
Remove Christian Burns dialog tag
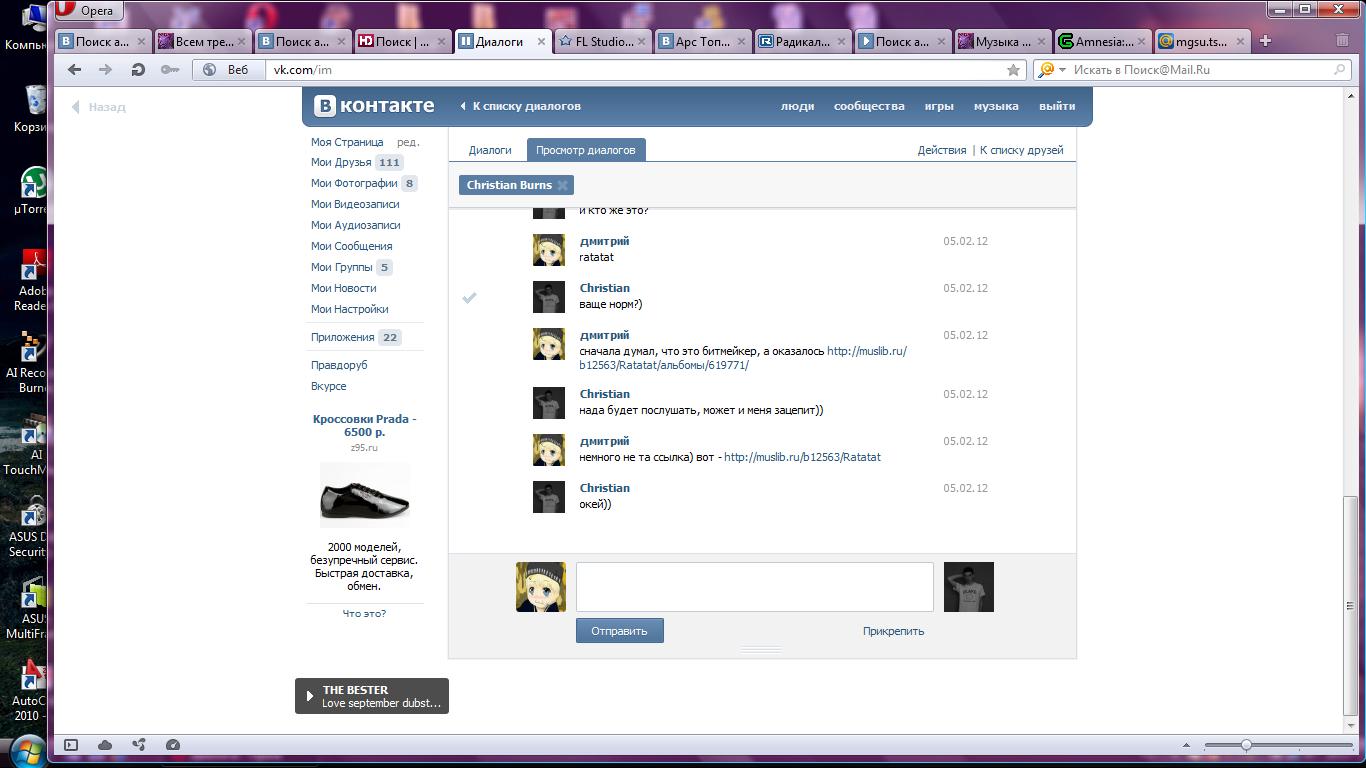tap(563, 185)
